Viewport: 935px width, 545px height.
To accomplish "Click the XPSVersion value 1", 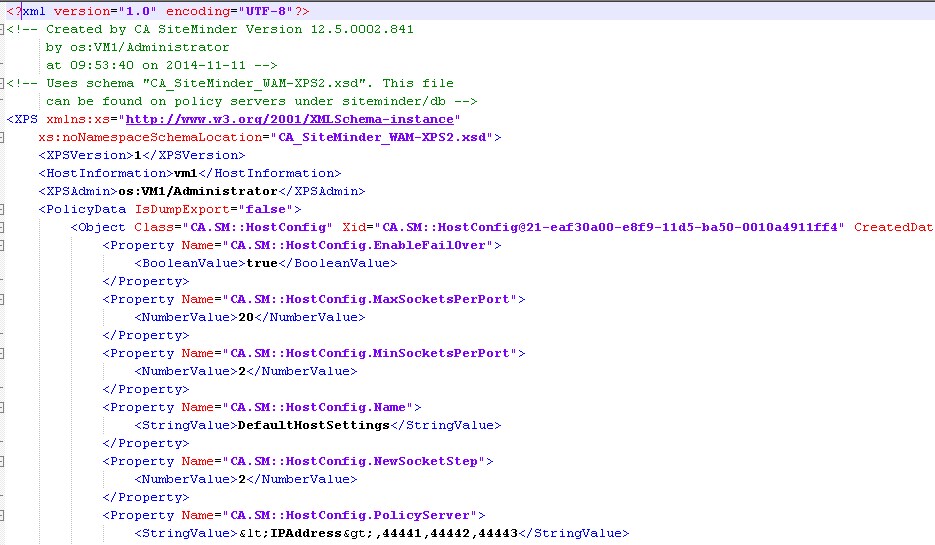I will [138, 155].
